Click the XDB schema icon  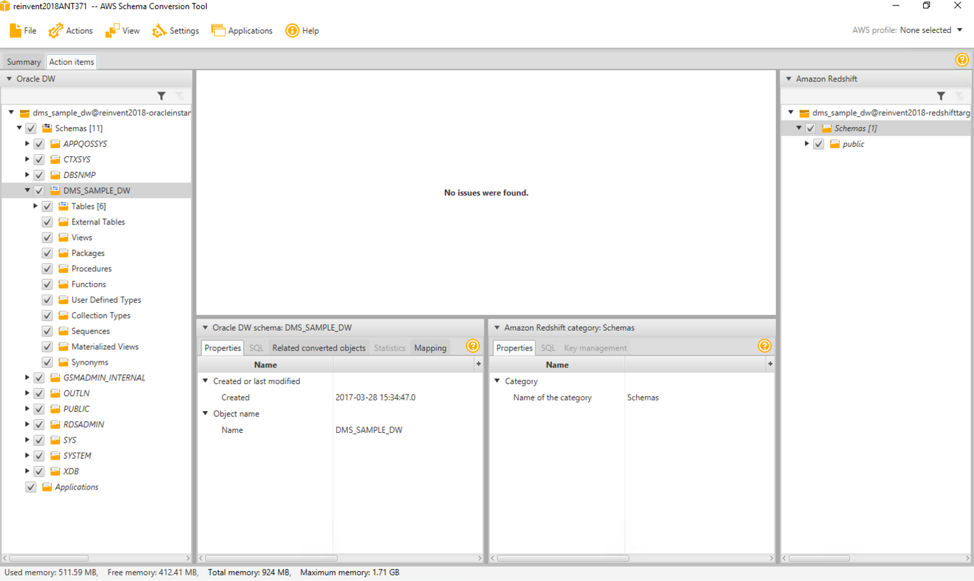55,471
